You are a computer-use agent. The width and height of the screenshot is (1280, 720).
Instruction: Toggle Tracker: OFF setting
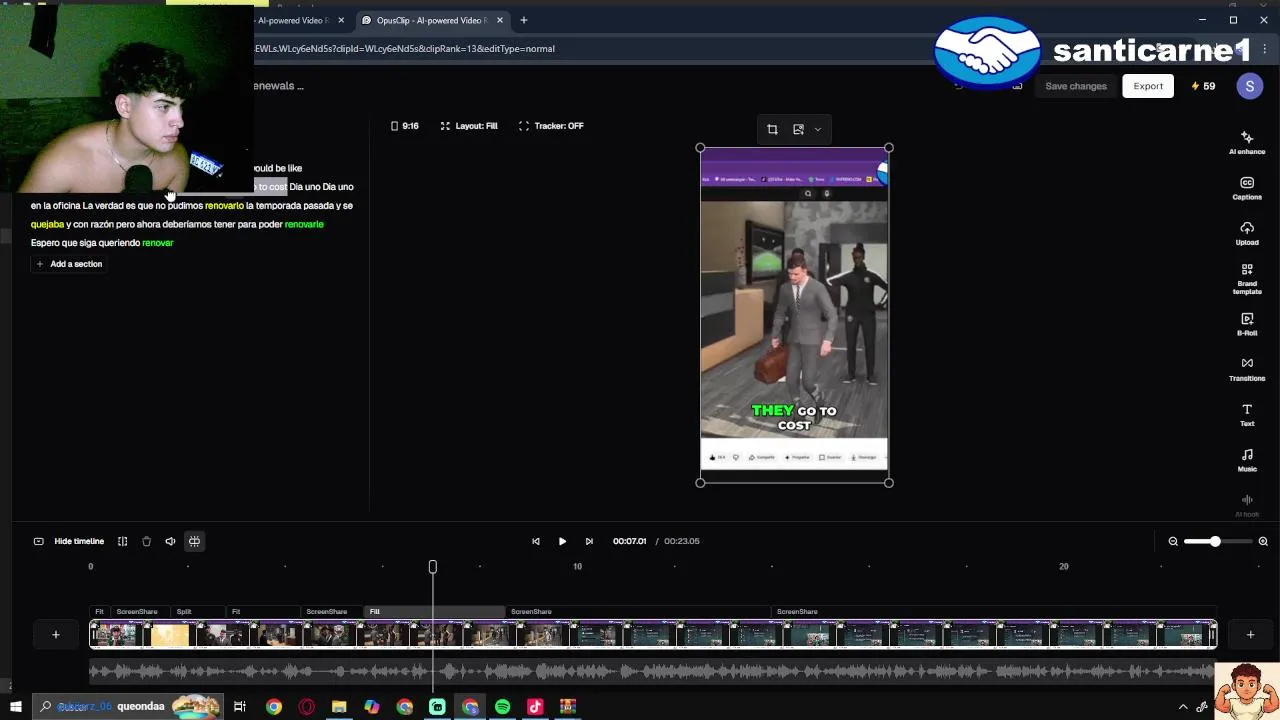[551, 126]
